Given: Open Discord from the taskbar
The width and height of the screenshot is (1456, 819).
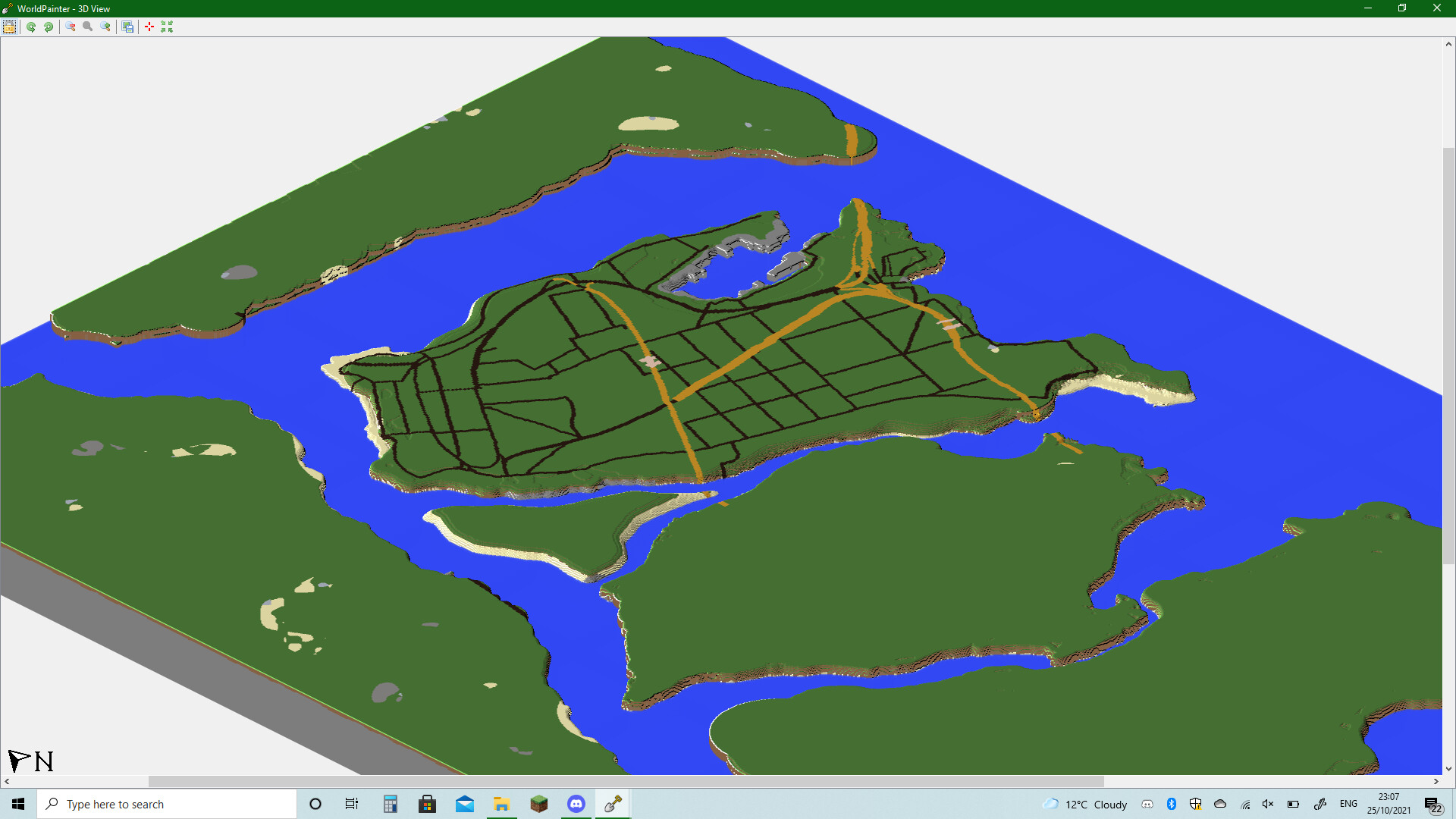Looking at the screenshot, I should (576, 804).
